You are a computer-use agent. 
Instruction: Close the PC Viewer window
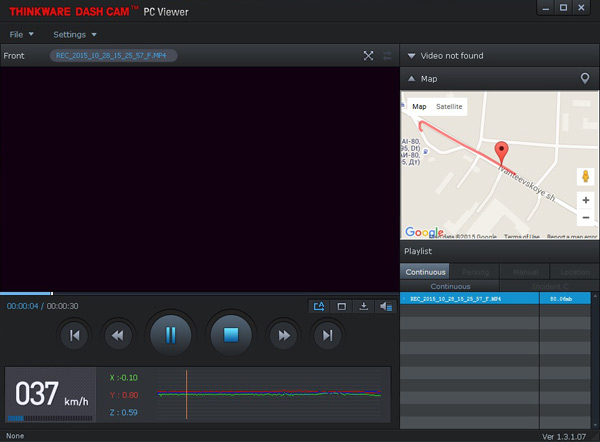pyautogui.click(x=581, y=8)
